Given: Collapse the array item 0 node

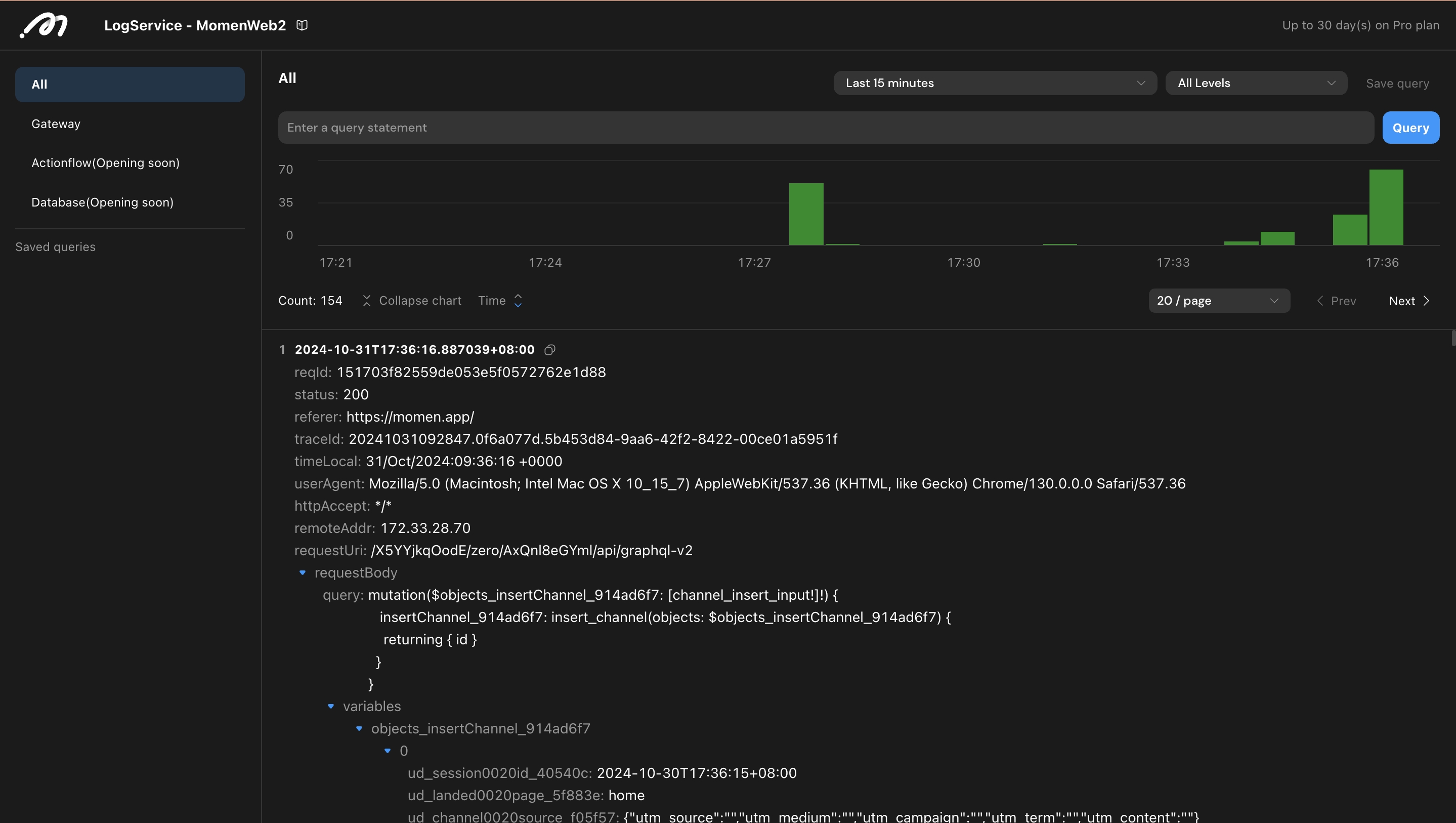Looking at the screenshot, I should [387, 751].
